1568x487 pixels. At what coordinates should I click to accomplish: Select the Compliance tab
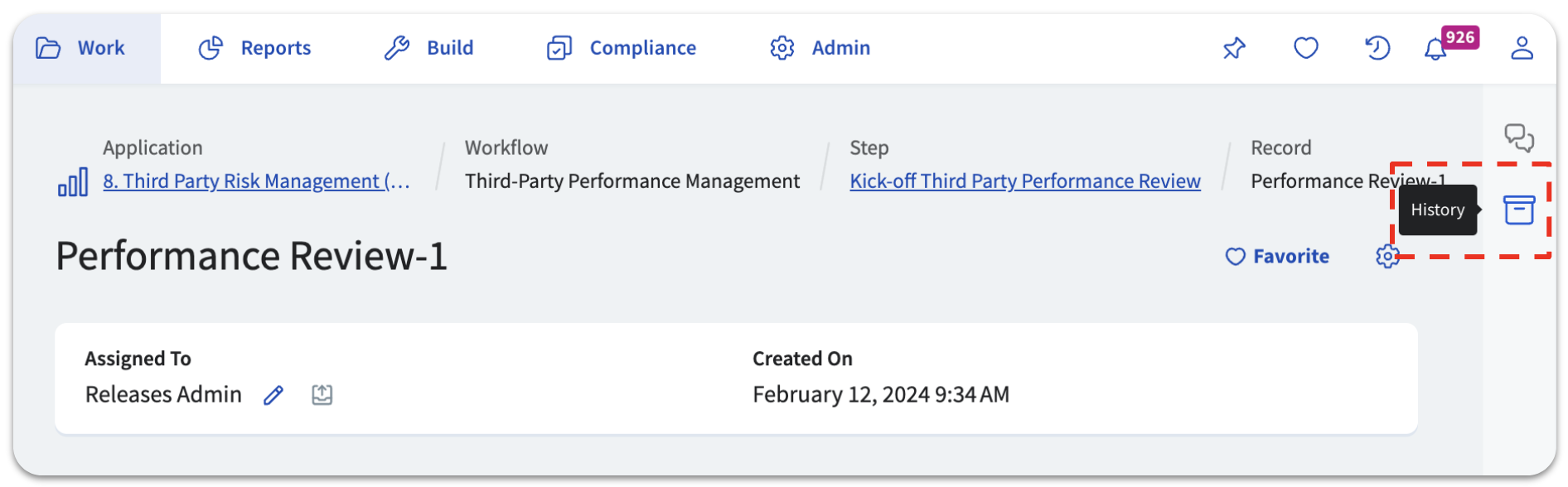622,48
